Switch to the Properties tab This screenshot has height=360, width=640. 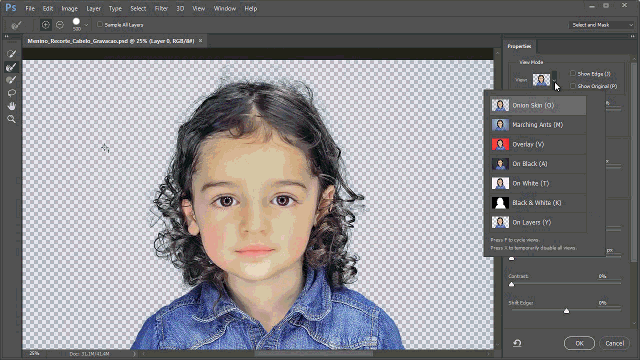pos(519,46)
